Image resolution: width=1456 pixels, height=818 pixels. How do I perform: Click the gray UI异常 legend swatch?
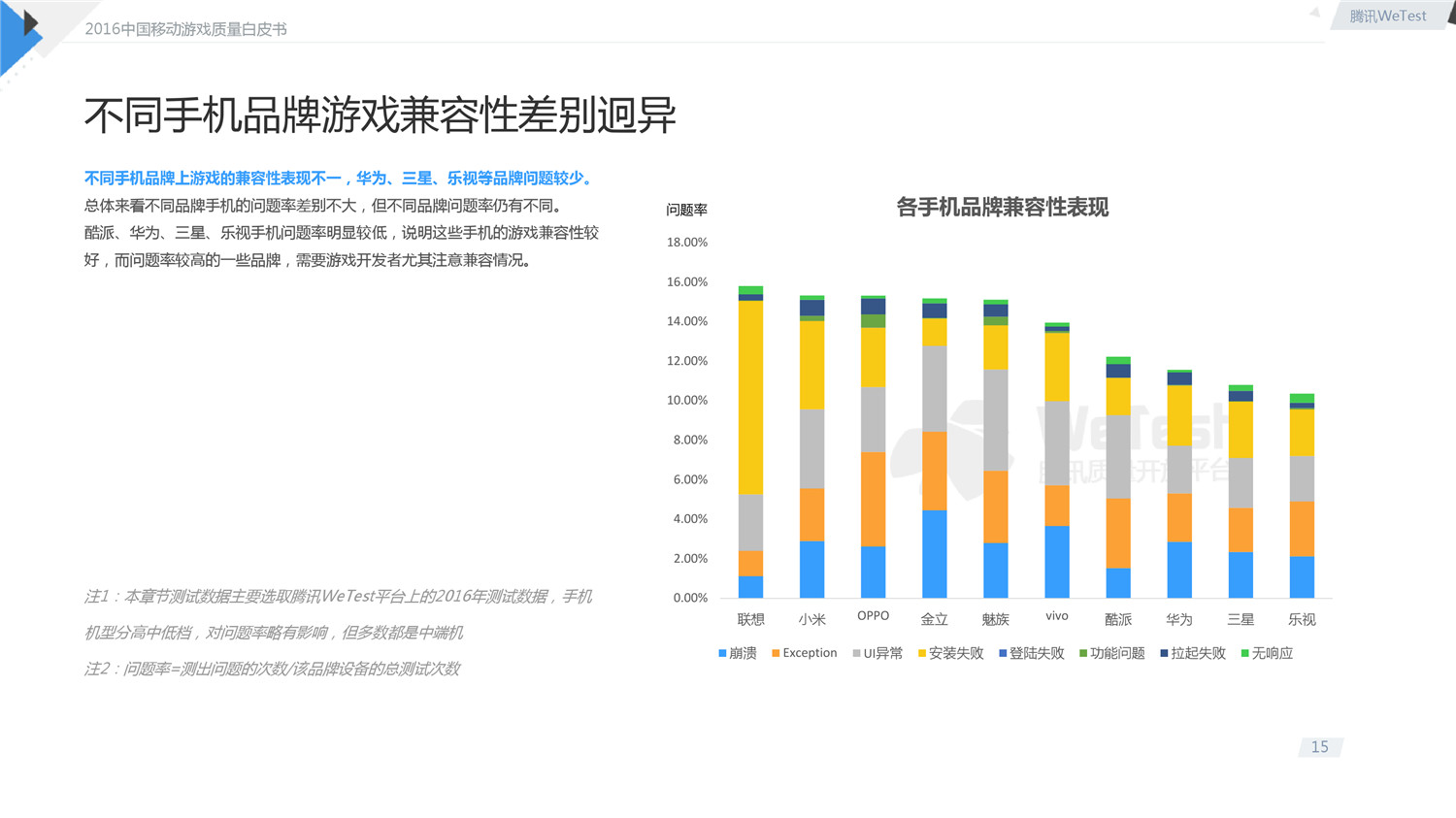click(x=857, y=654)
